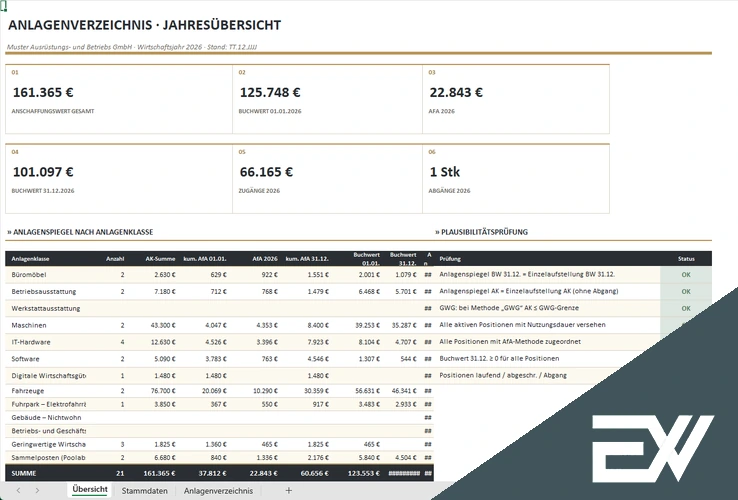Click the next sheet arrow
738x500 pixels.
point(37,490)
